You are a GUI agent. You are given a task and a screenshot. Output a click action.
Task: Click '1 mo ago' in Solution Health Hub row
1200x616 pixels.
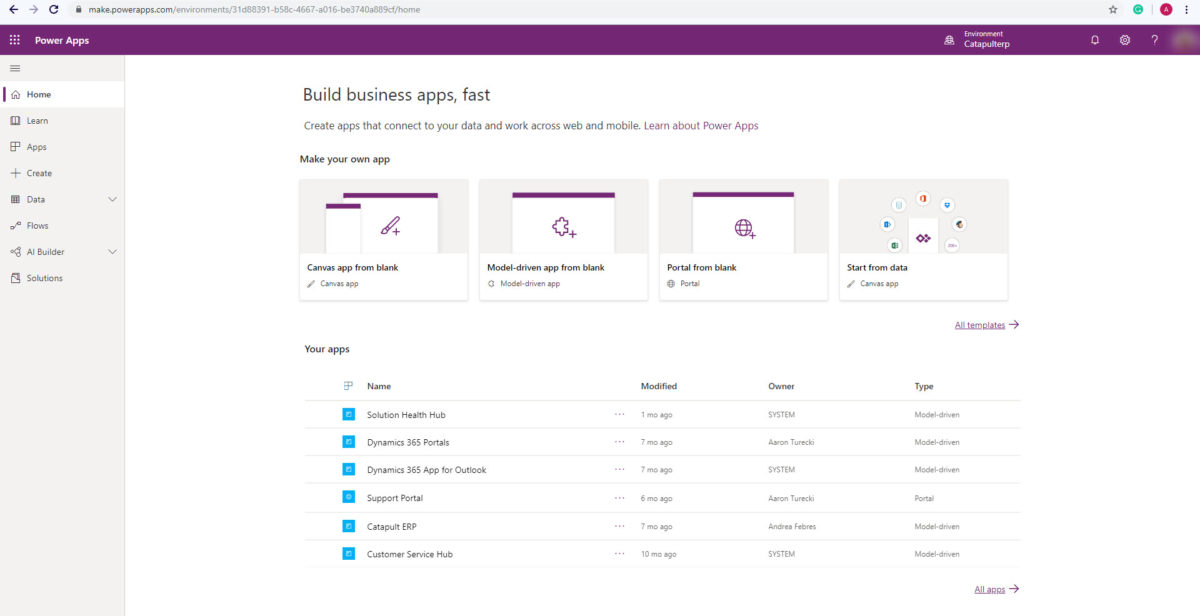coord(656,414)
